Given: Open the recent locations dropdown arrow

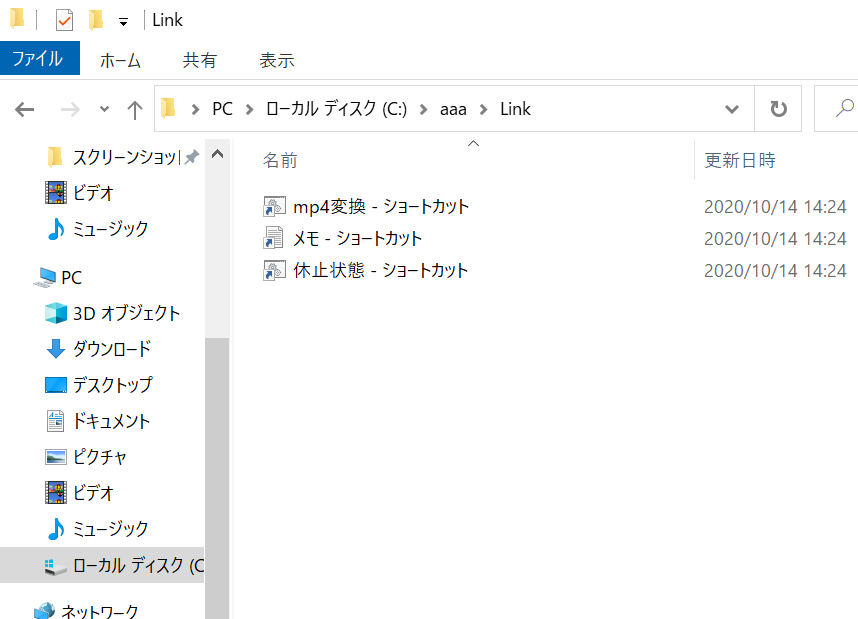Looking at the screenshot, I should point(105,109).
